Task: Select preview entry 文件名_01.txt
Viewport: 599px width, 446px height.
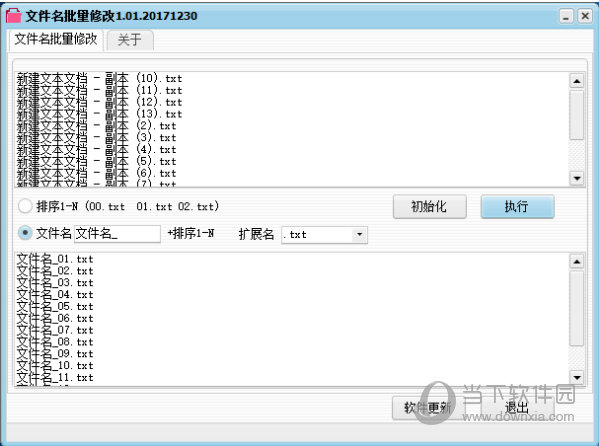Action: pyautogui.click(x=55, y=259)
